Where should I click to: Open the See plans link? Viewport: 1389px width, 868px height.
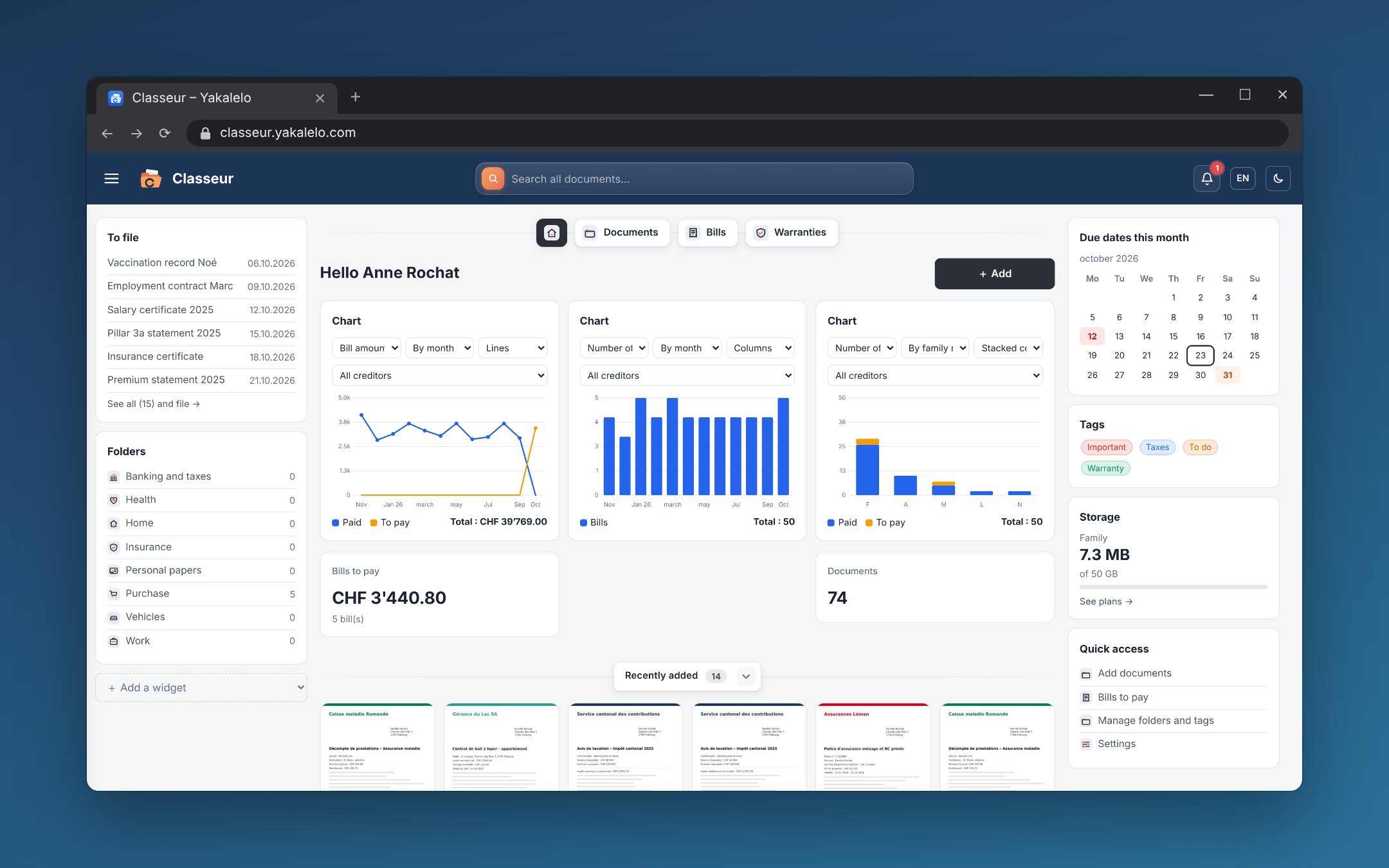coord(1106,601)
